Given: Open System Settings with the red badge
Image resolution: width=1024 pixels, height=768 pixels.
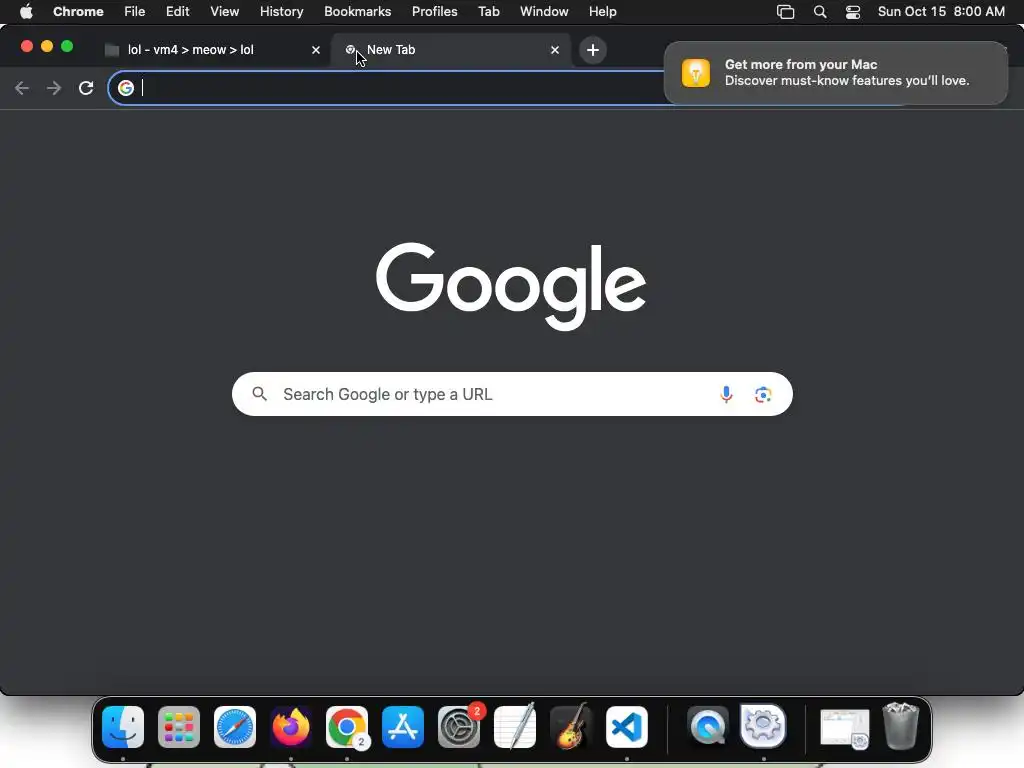Looking at the screenshot, I should click(459, 727).
